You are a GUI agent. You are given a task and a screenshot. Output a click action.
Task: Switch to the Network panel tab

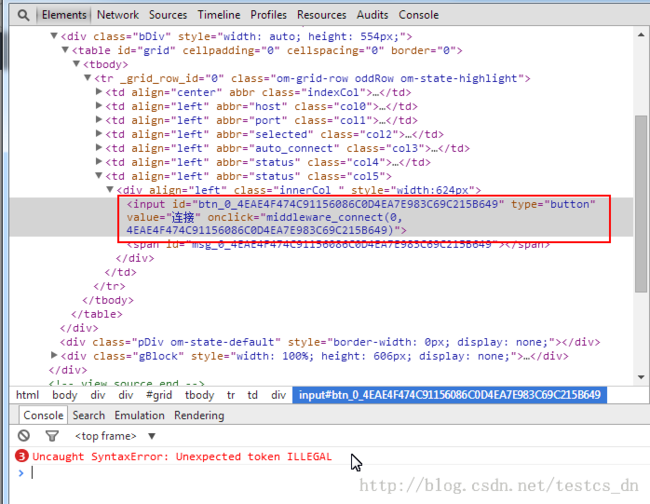[x=118, y=15]
